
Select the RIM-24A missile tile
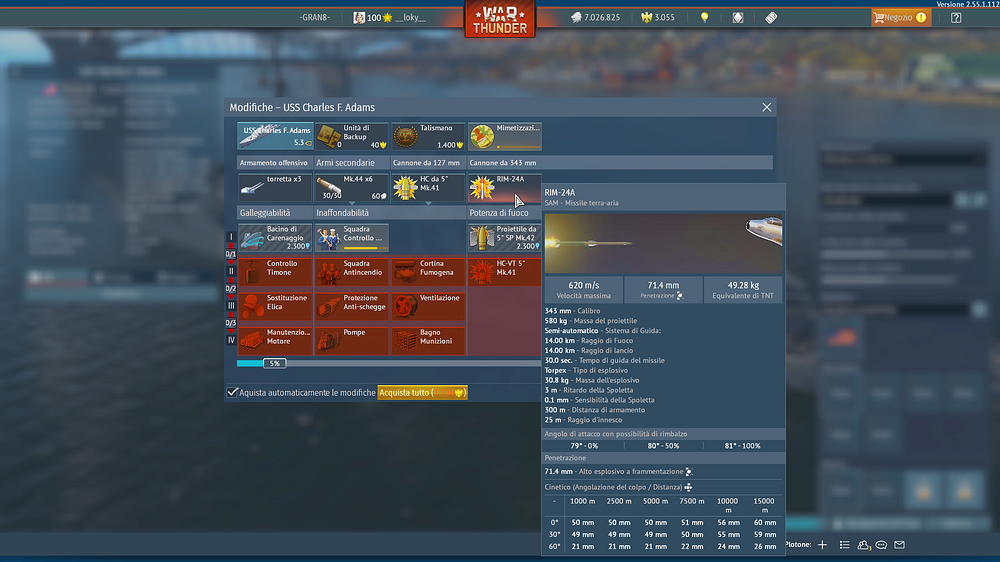[504, 188]
